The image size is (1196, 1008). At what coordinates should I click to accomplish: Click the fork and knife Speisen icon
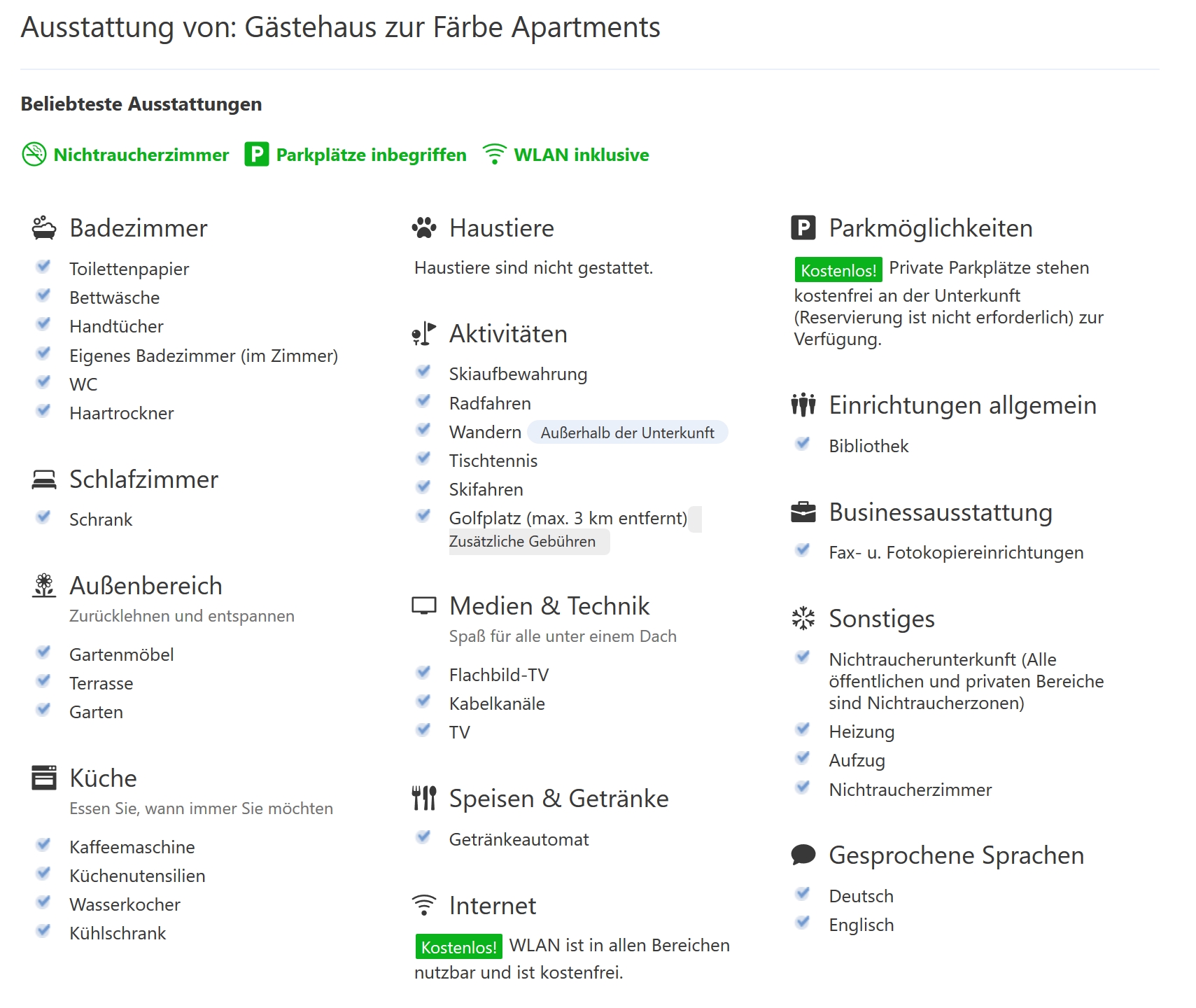point(424,799)
